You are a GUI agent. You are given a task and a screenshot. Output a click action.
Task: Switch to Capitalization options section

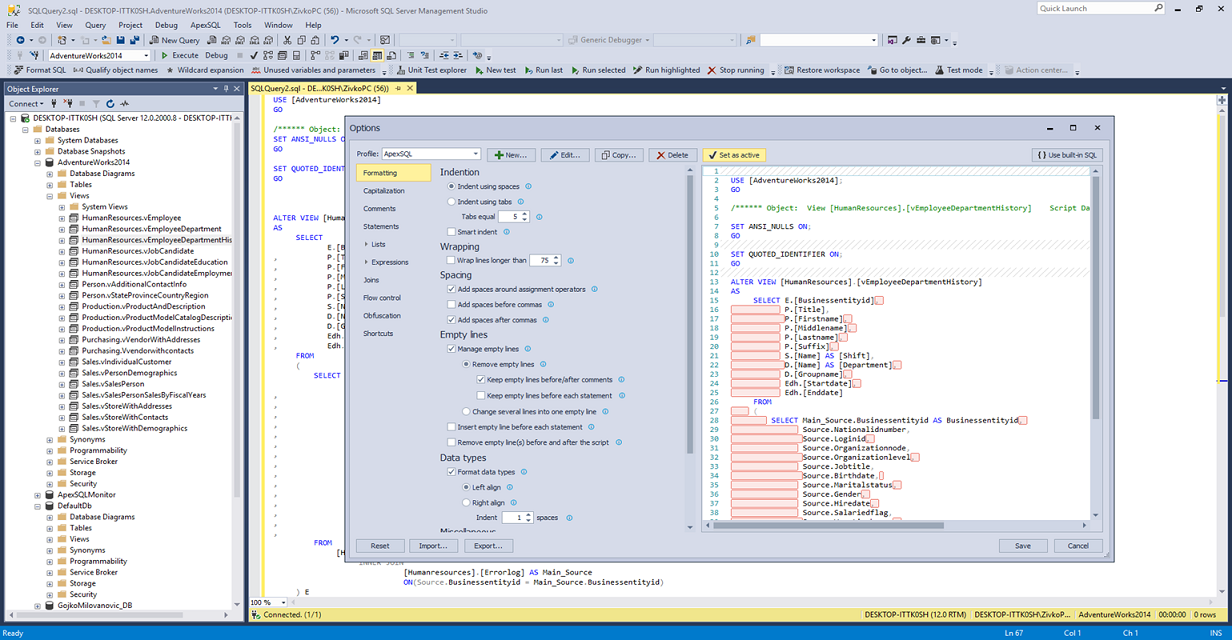(384, 190)
